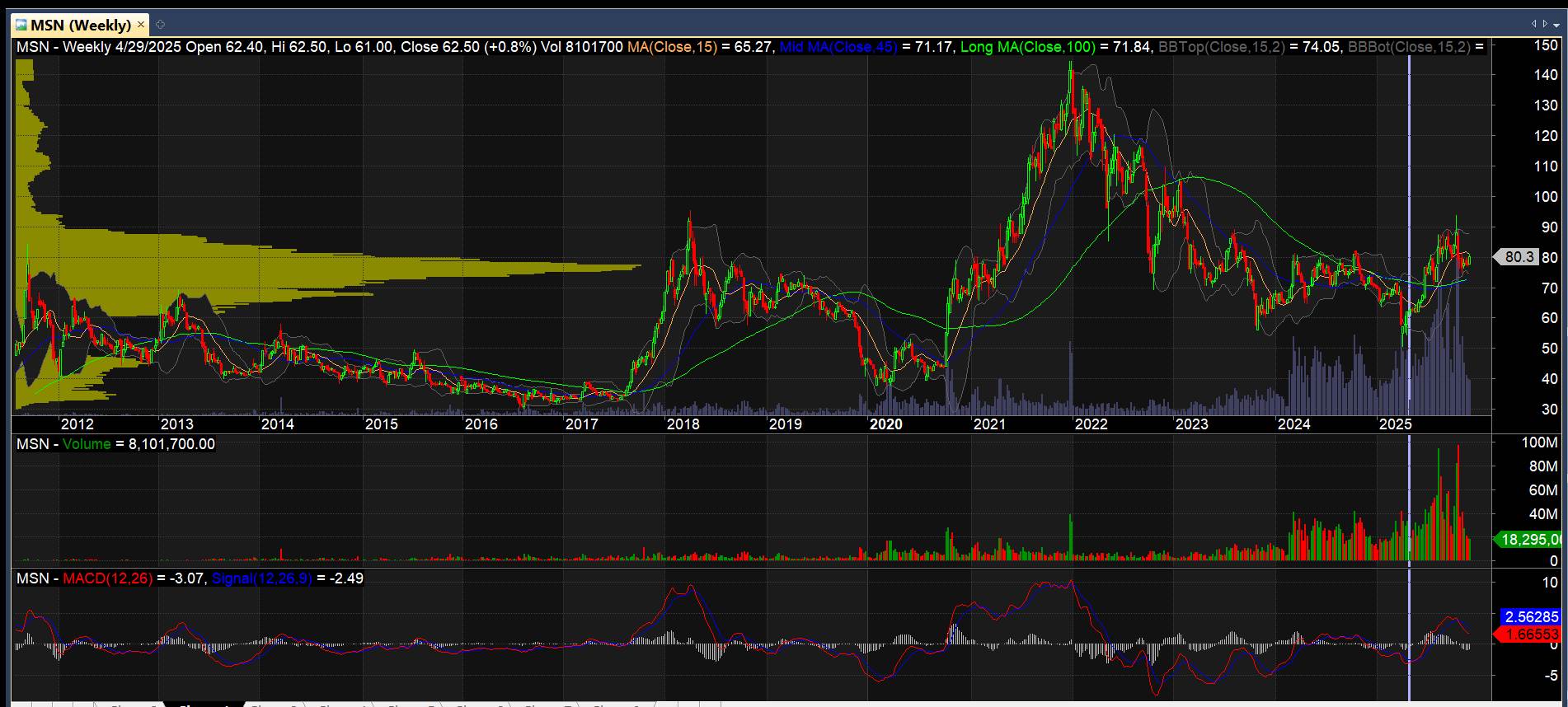Click the 80.3 last price tag
This screenshot has height=707, width=1568.
click(x=1519, y=257)
